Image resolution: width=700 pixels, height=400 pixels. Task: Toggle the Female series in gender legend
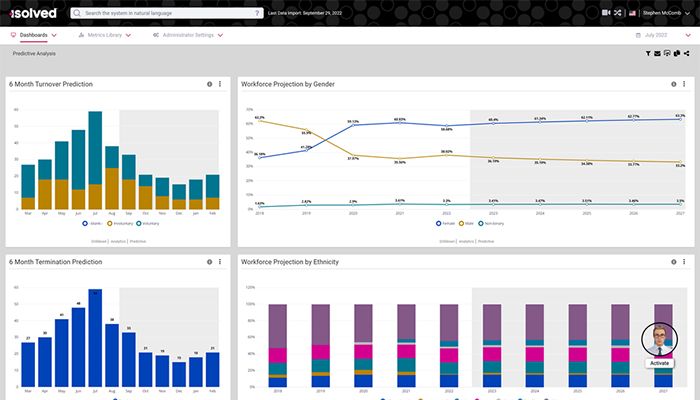[x=445, y=223]
